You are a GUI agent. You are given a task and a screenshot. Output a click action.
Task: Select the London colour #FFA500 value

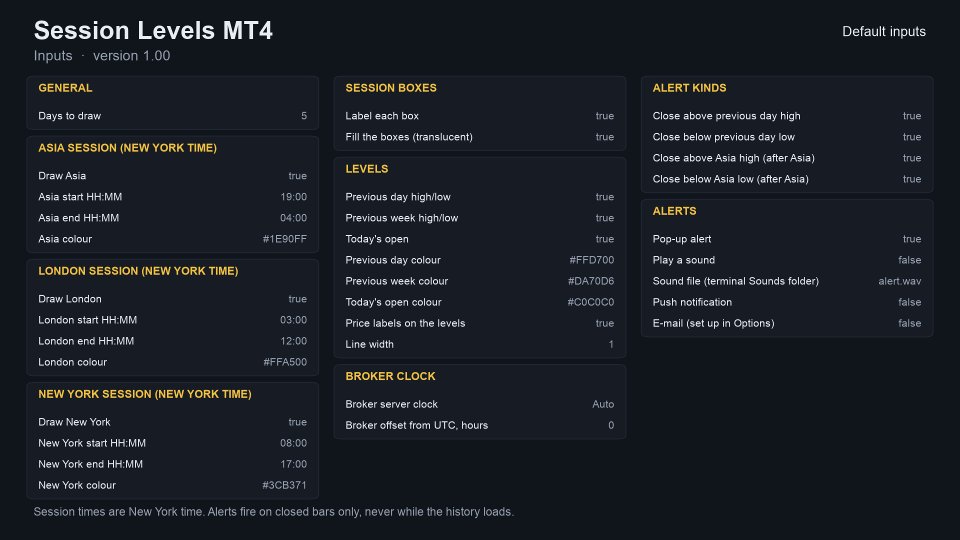coord(285,362)
